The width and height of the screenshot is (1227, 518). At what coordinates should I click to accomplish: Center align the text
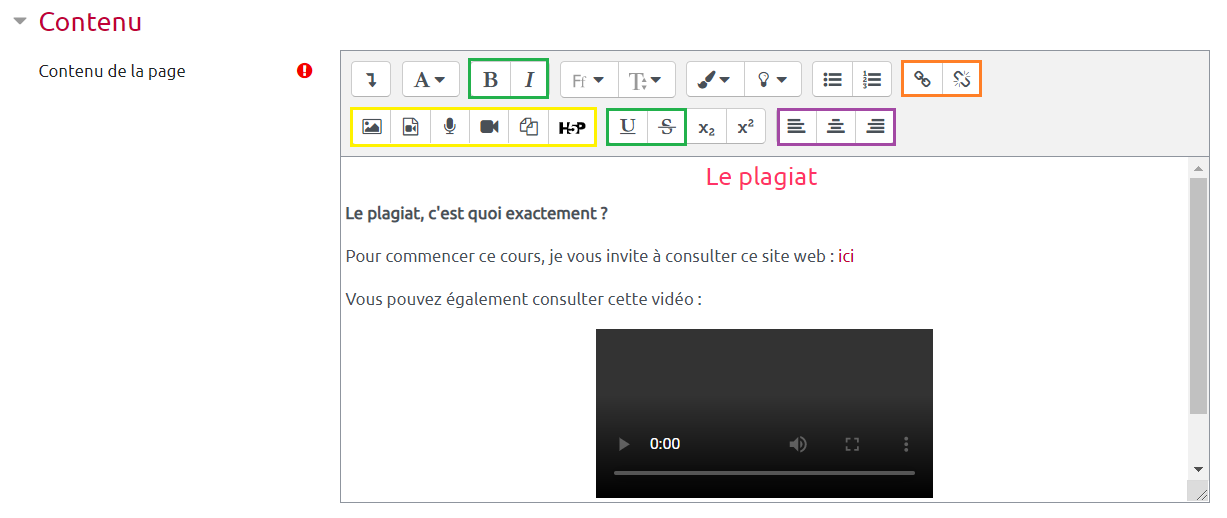[836, 127]
